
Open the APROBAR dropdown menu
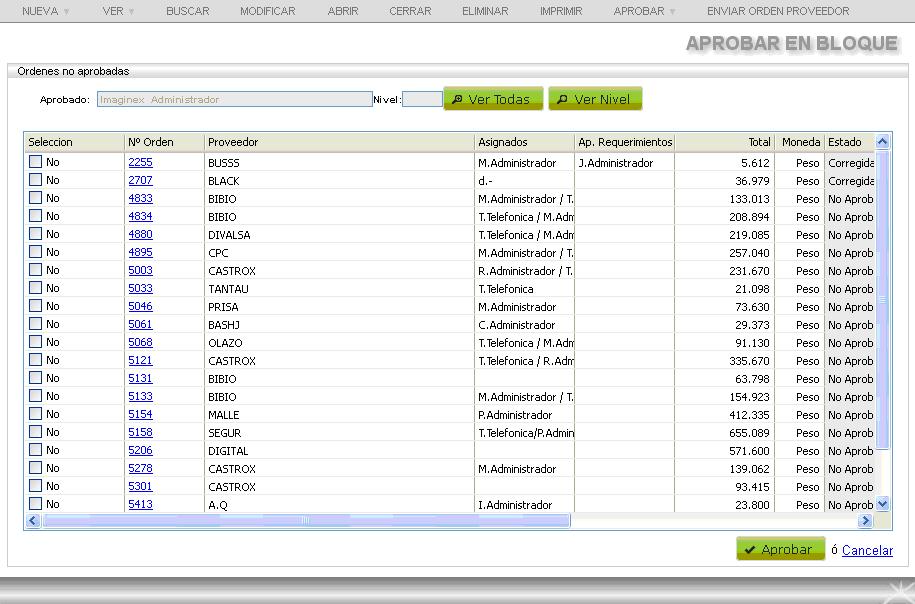644,11
